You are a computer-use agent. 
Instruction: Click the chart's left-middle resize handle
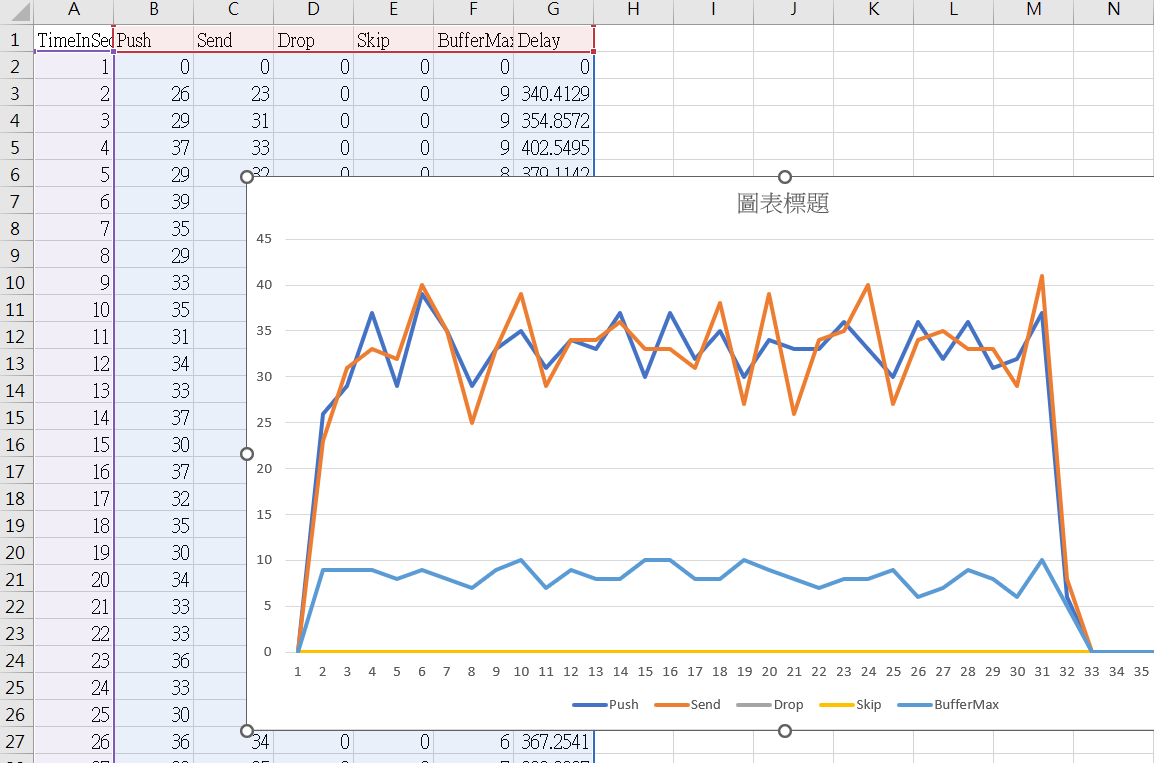coord(247,454)
